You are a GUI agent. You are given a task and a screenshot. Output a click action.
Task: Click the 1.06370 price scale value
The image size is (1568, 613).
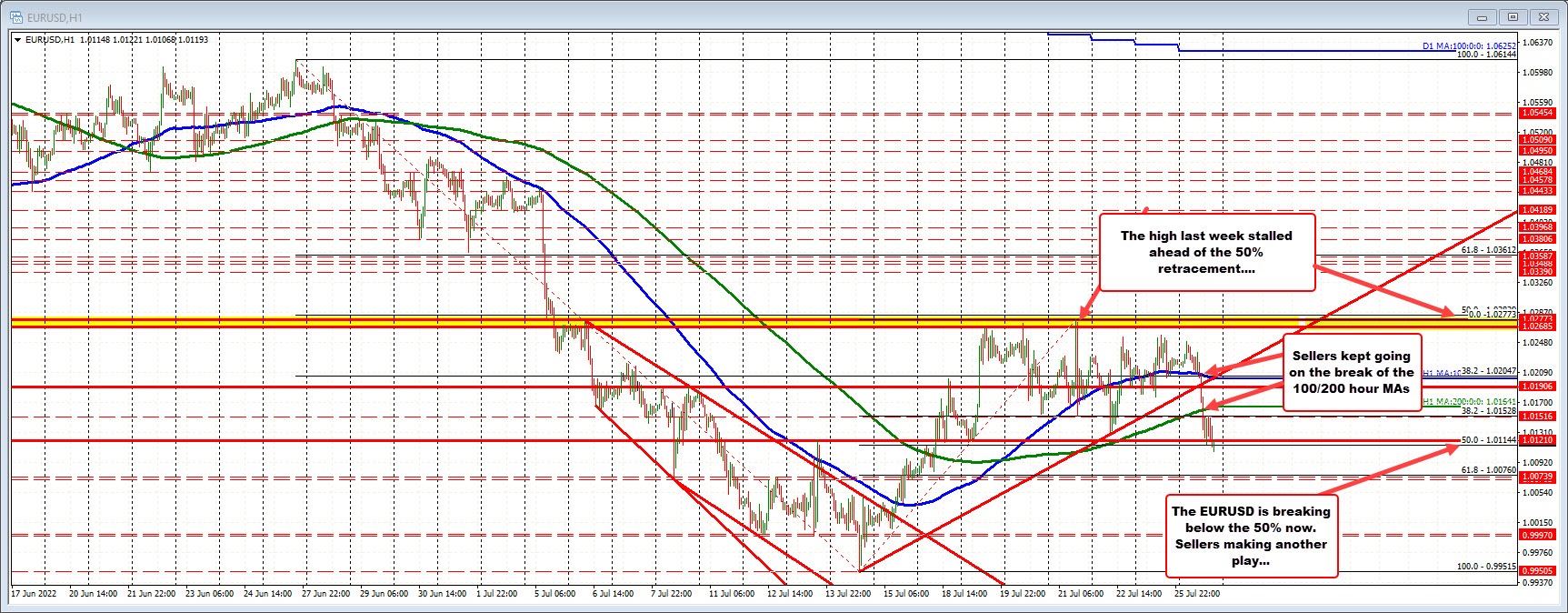click(x=1538, y=42)
